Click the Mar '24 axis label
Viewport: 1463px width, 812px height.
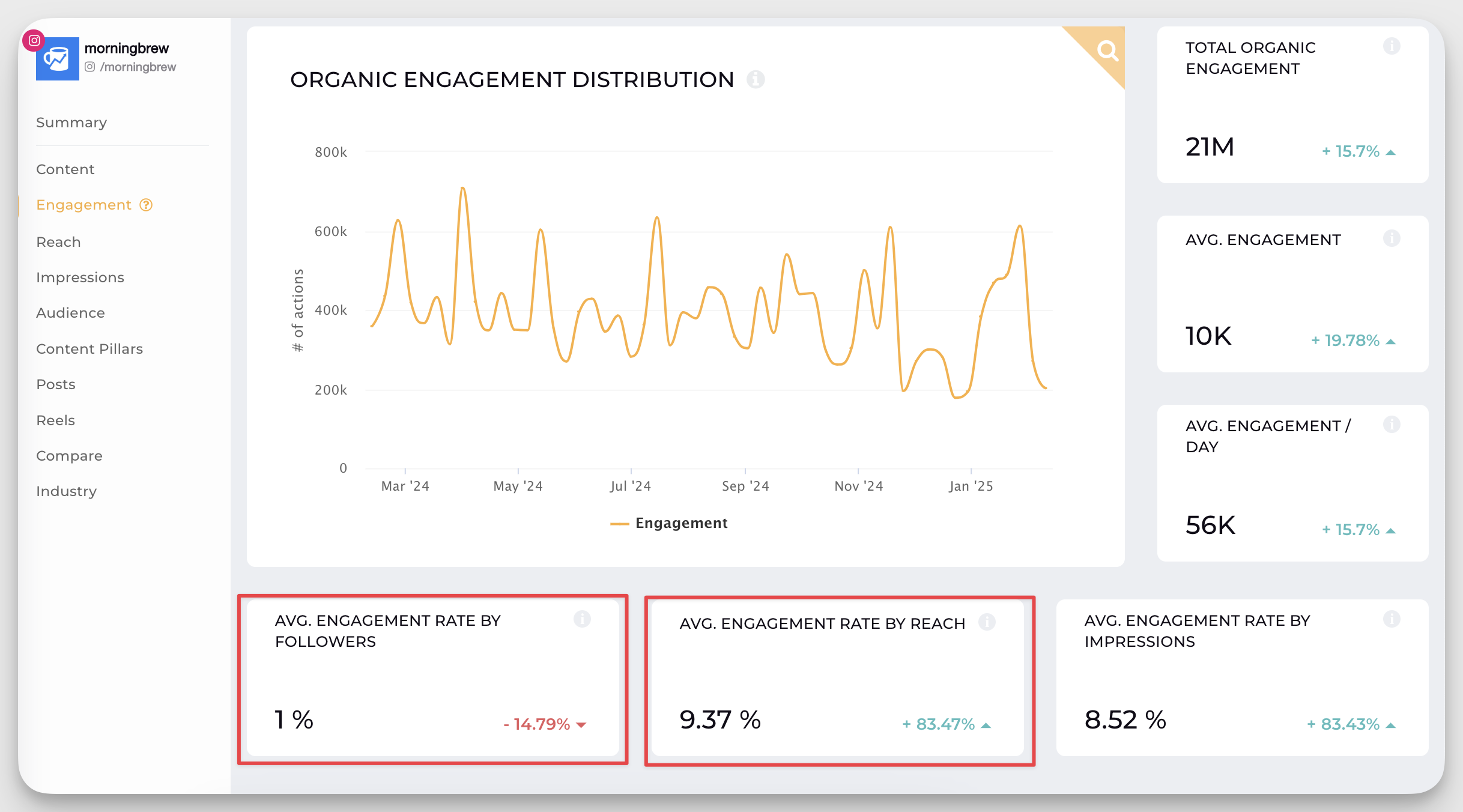(x=405, y=486)
